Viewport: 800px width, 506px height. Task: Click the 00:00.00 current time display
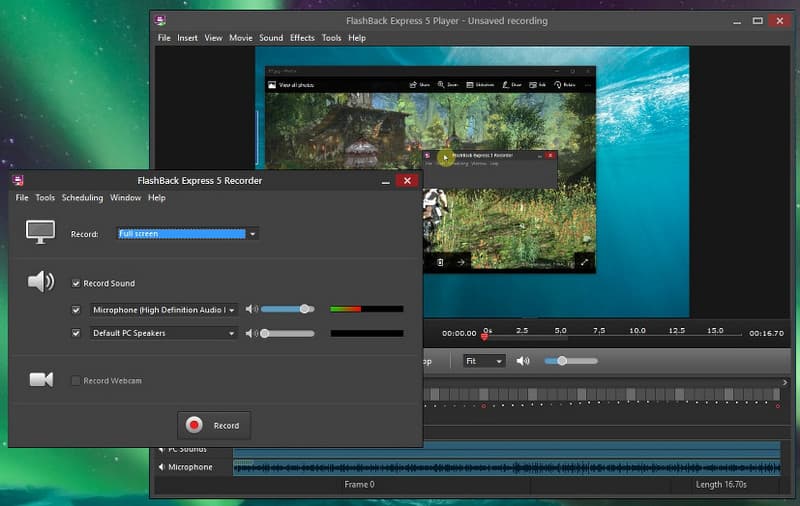(x=459, y=333)
